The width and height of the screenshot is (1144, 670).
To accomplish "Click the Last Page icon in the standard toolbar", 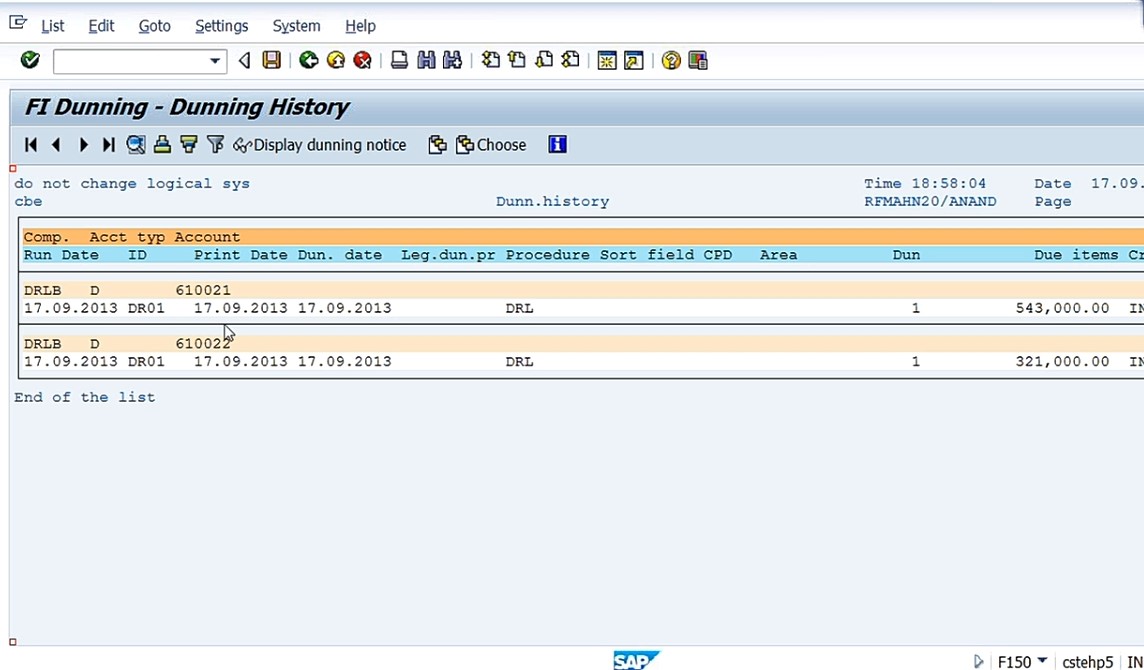I will (x=571, y=60).
